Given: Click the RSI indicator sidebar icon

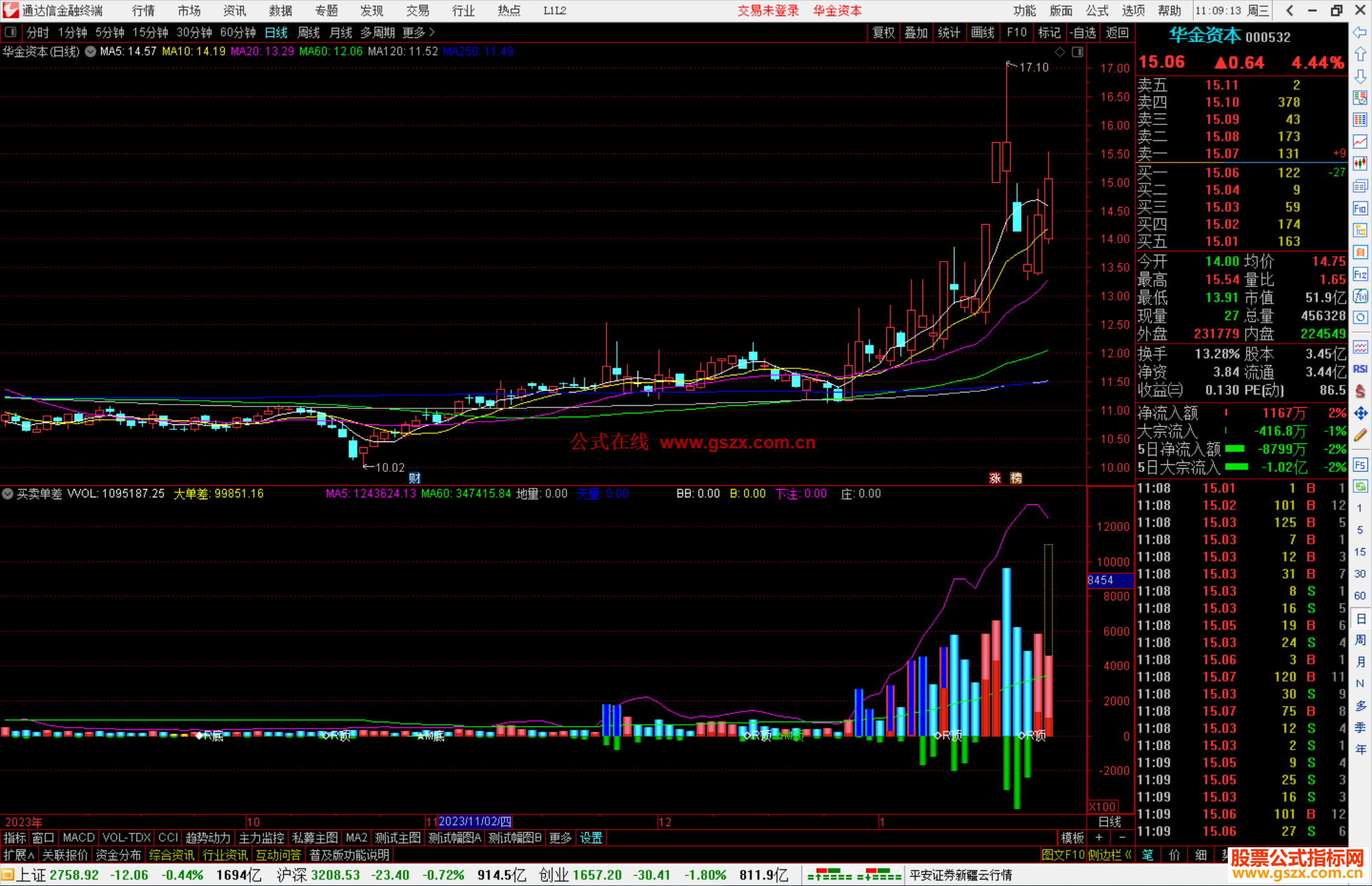Looking at the screenshot, I should click(x=1360, y=368).
